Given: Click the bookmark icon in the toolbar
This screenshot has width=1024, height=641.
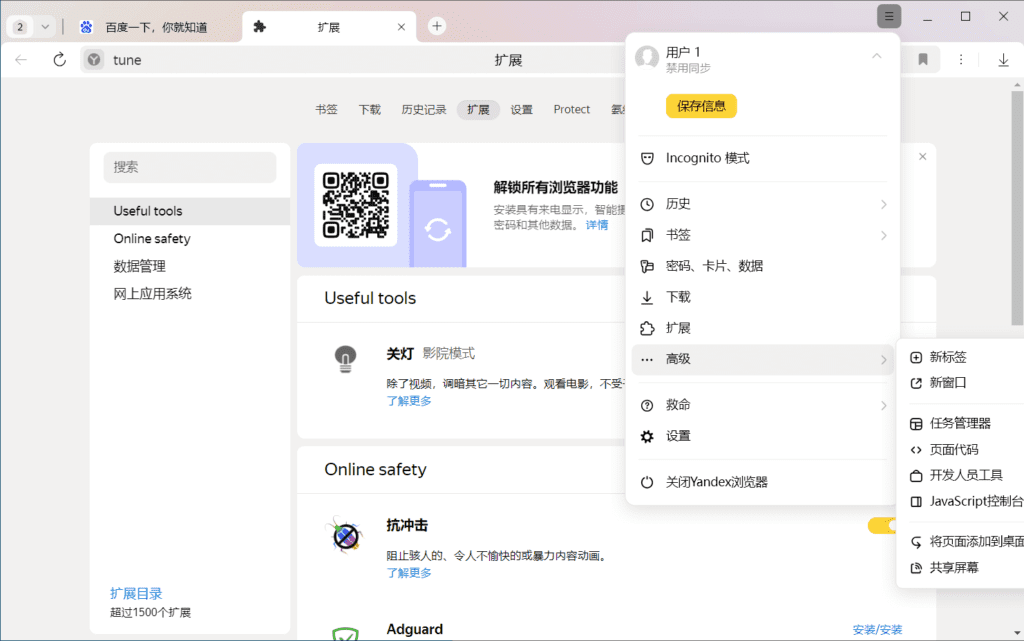Looking at the screenshot, I should coord(923,60).
